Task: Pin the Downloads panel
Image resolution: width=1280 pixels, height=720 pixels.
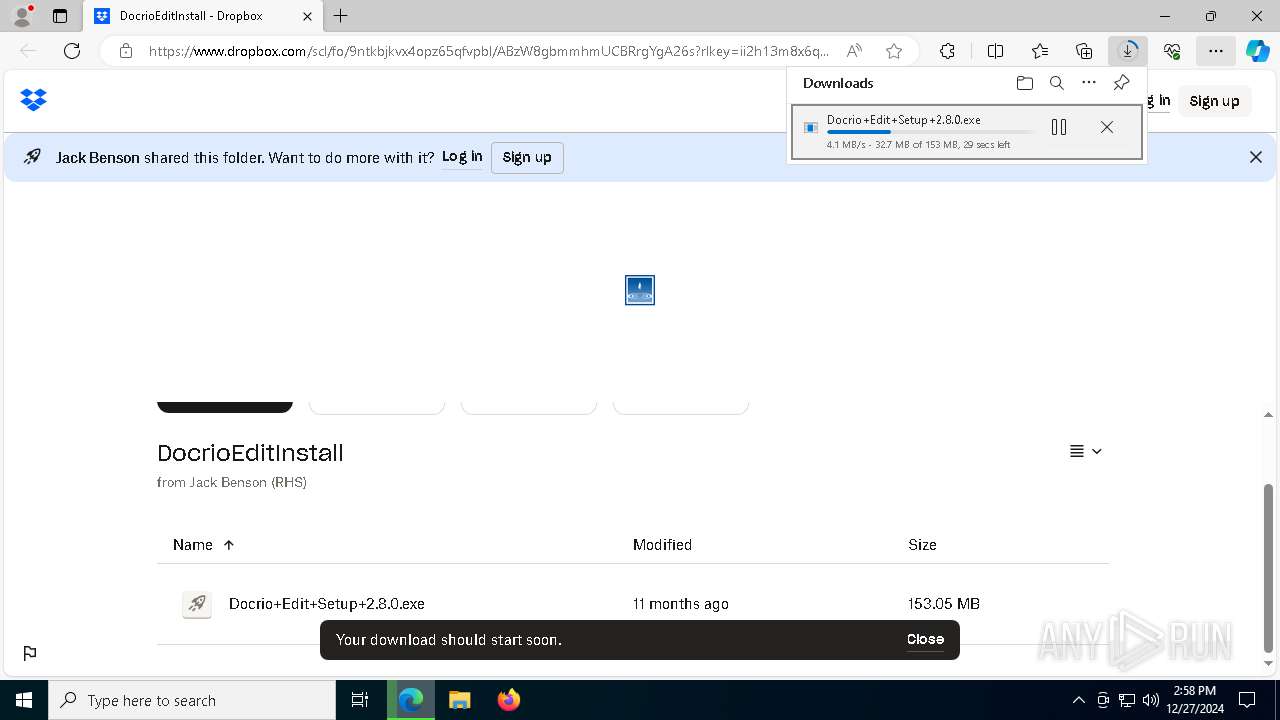Action: point(1121,83)
